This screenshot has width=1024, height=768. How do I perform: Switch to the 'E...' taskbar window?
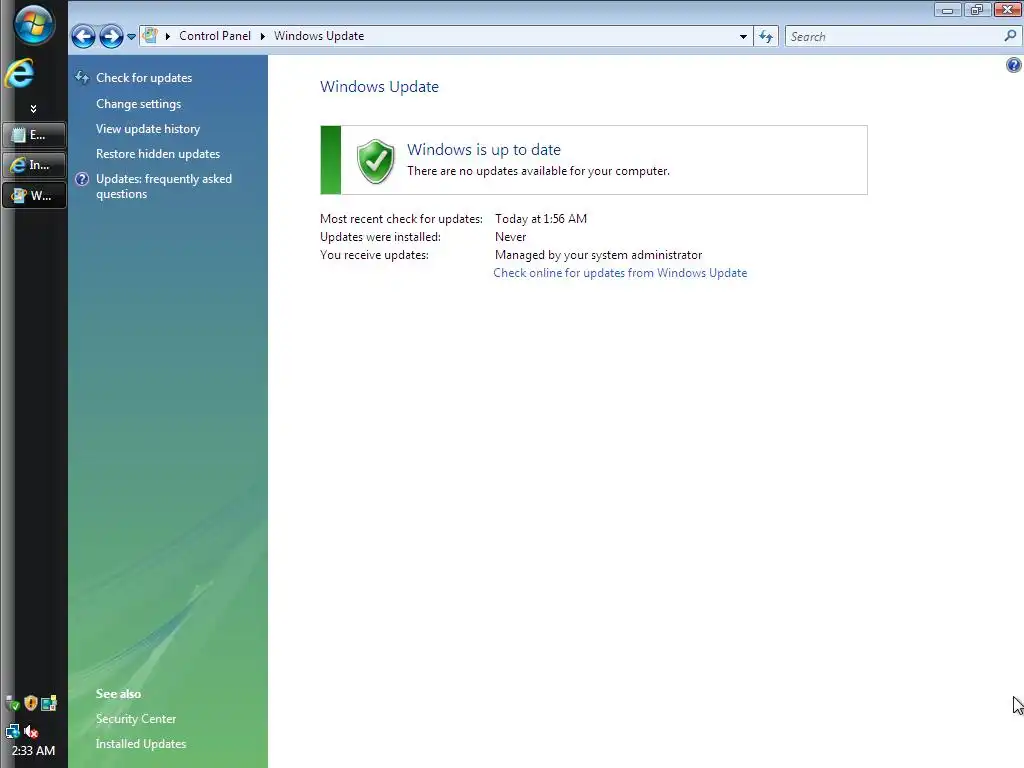click(x=34, y=135)
